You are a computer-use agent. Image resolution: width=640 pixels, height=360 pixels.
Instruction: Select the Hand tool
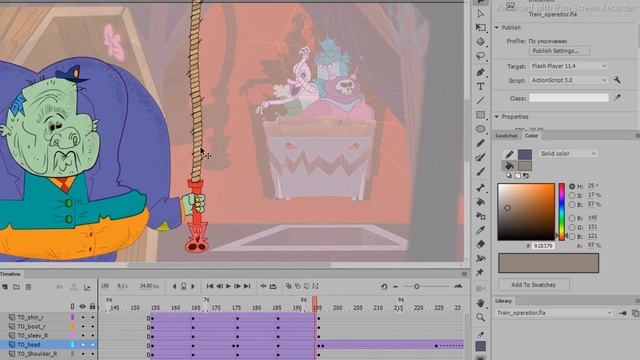[x=481, y=303]
